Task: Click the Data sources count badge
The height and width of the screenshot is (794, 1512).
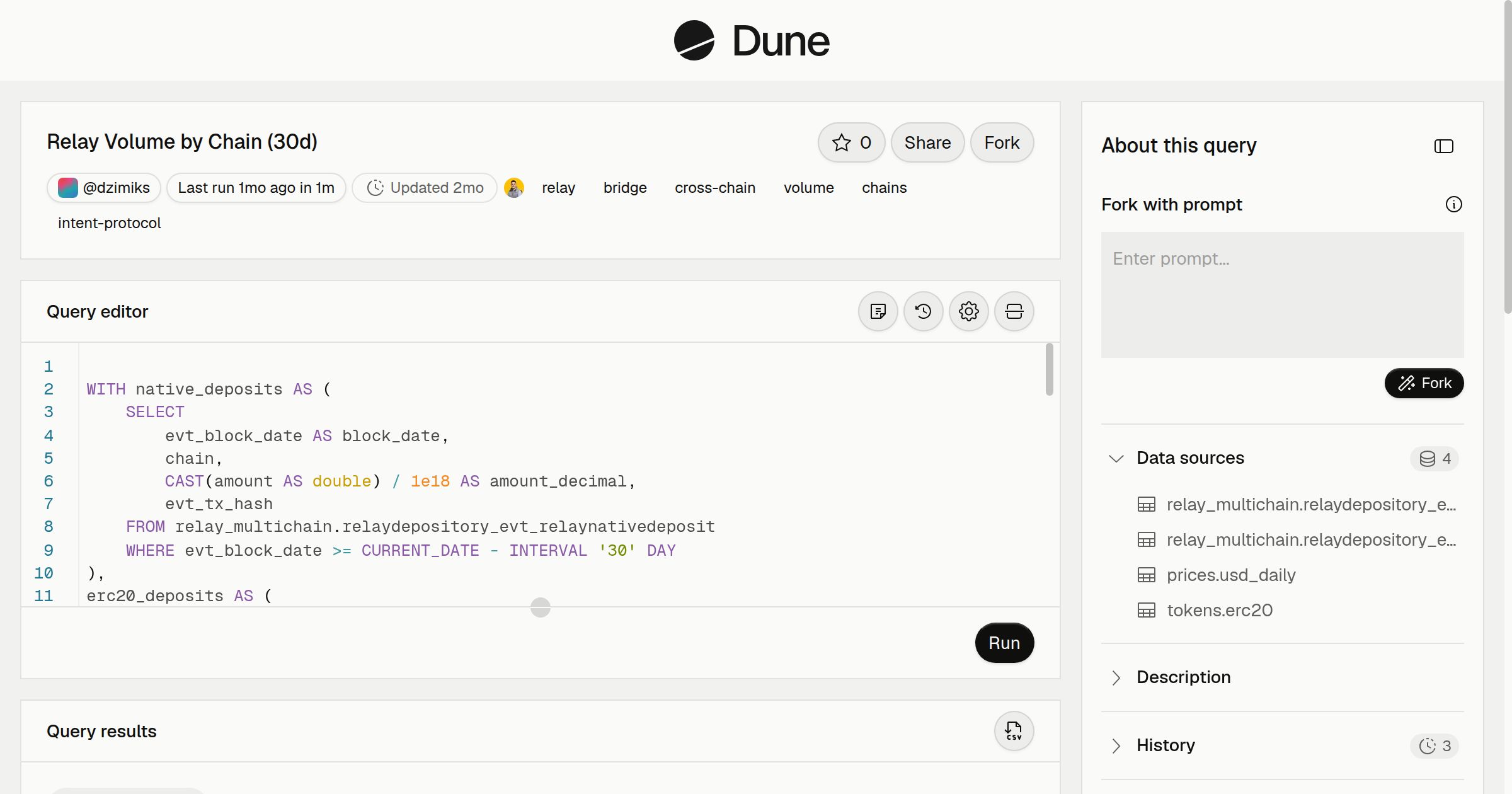Action: (1435, 459)
